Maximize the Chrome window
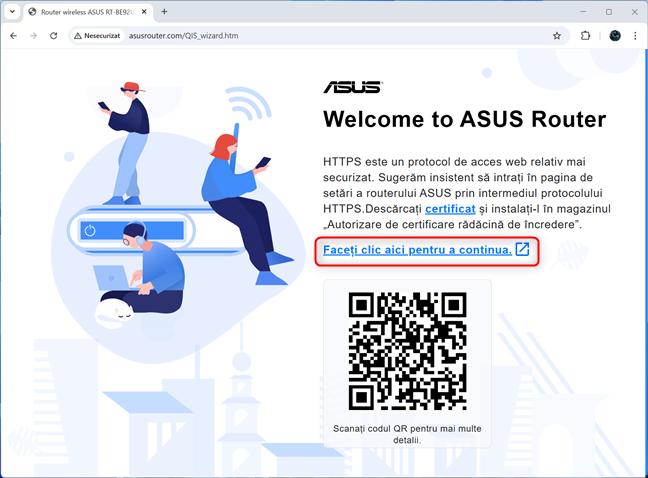Image resolution: width=648 pixels, height=478 pixels. pos(609,12)
